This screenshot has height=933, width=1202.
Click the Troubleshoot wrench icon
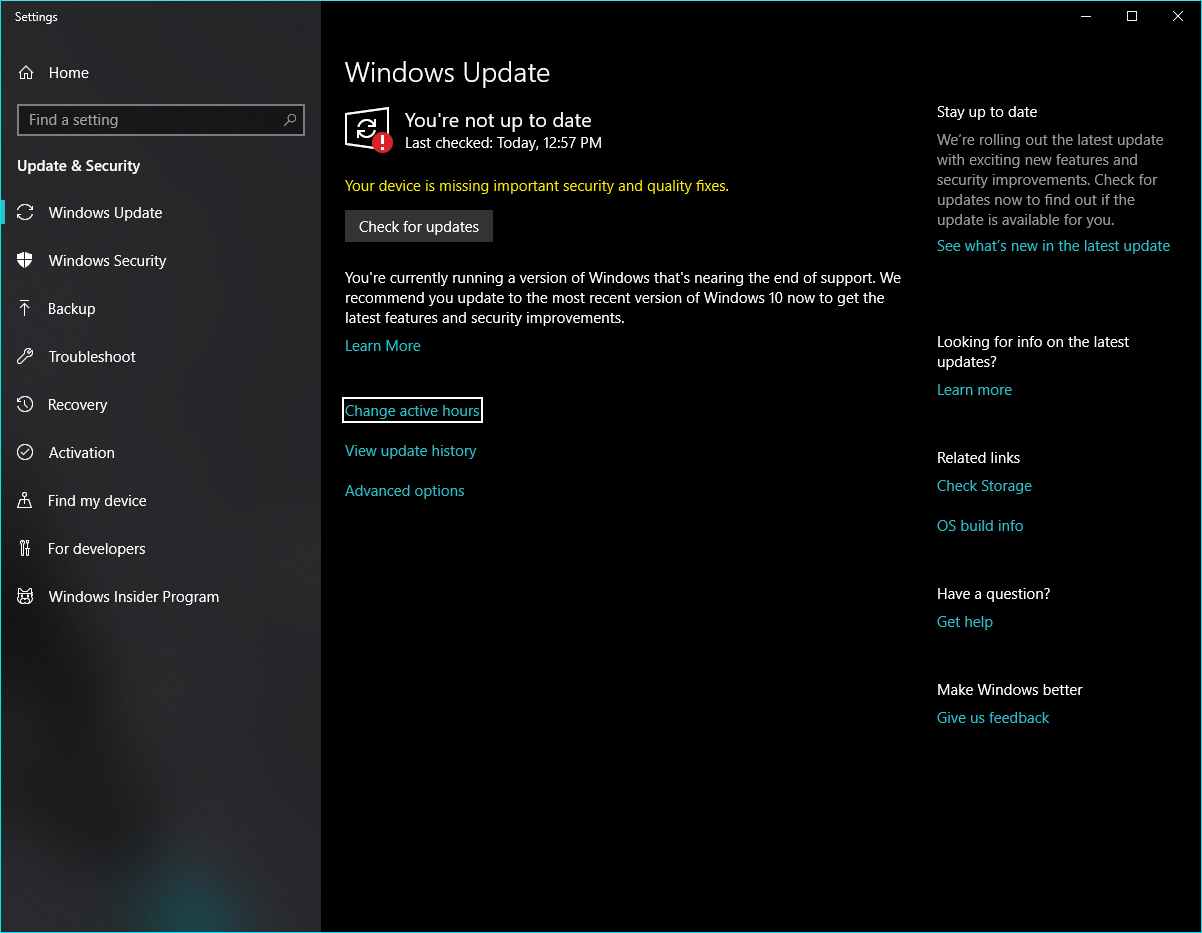[26, 357]
